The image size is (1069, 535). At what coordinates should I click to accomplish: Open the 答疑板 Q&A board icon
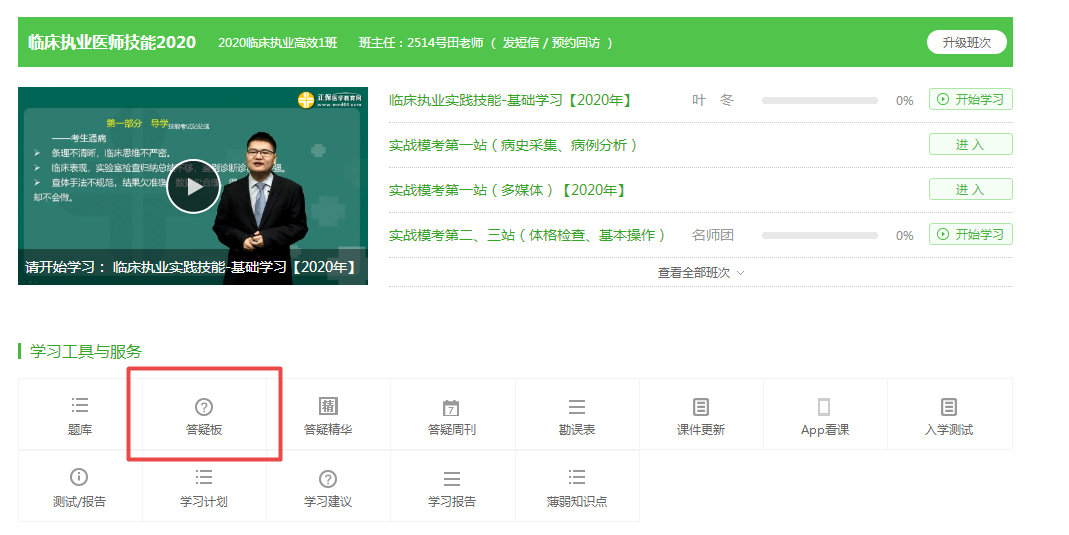[204, 407]
